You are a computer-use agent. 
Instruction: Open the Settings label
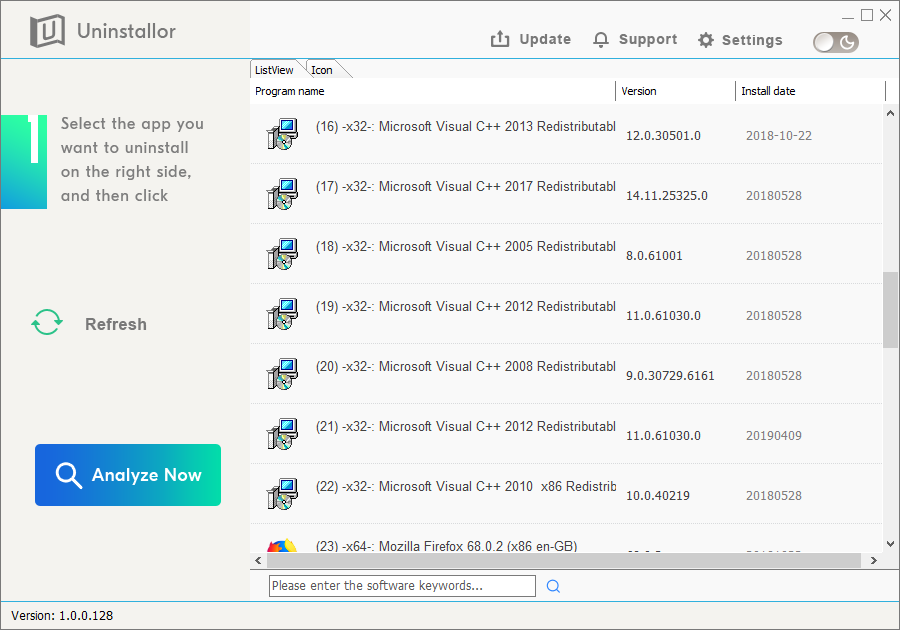752,40
